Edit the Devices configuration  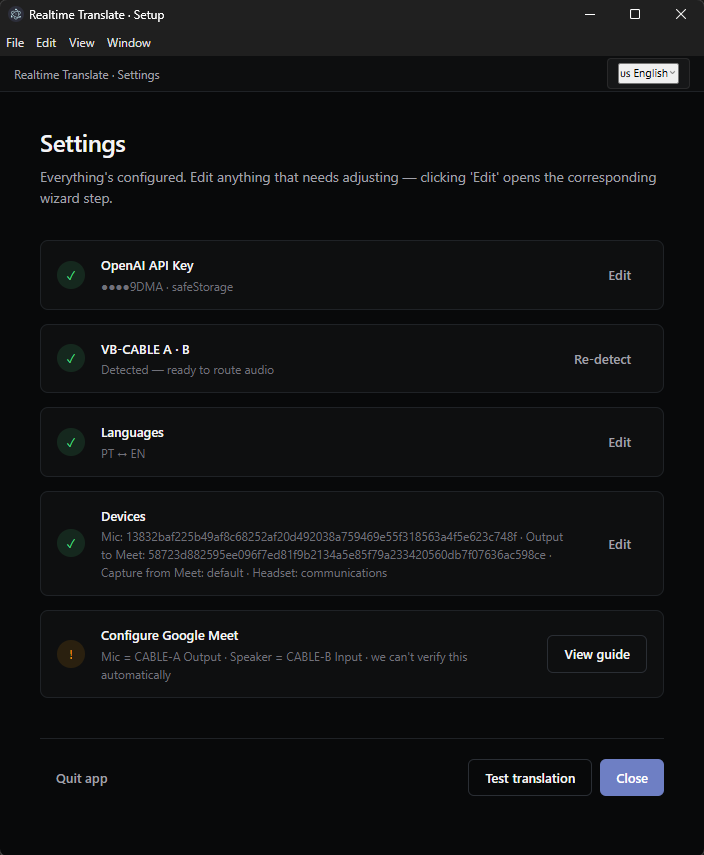coord(619,544)
